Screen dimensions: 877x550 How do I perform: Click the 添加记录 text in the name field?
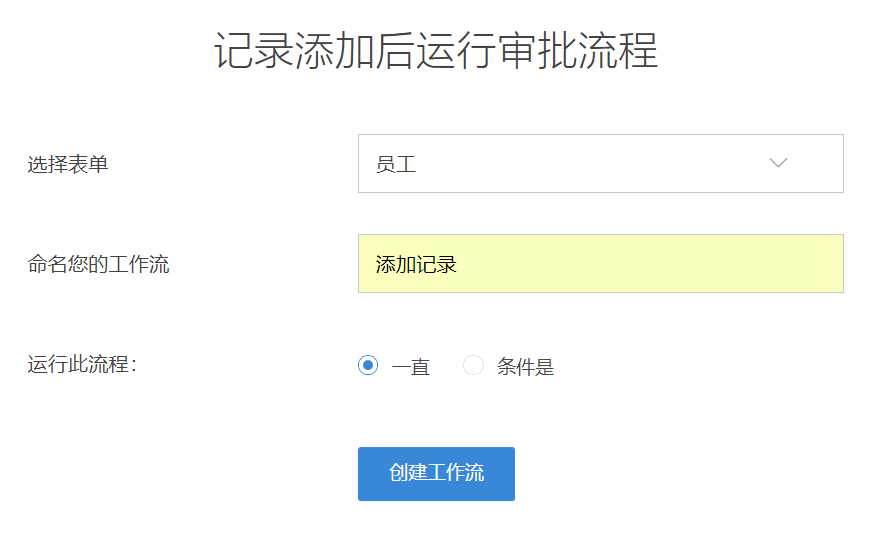point(416,265)
